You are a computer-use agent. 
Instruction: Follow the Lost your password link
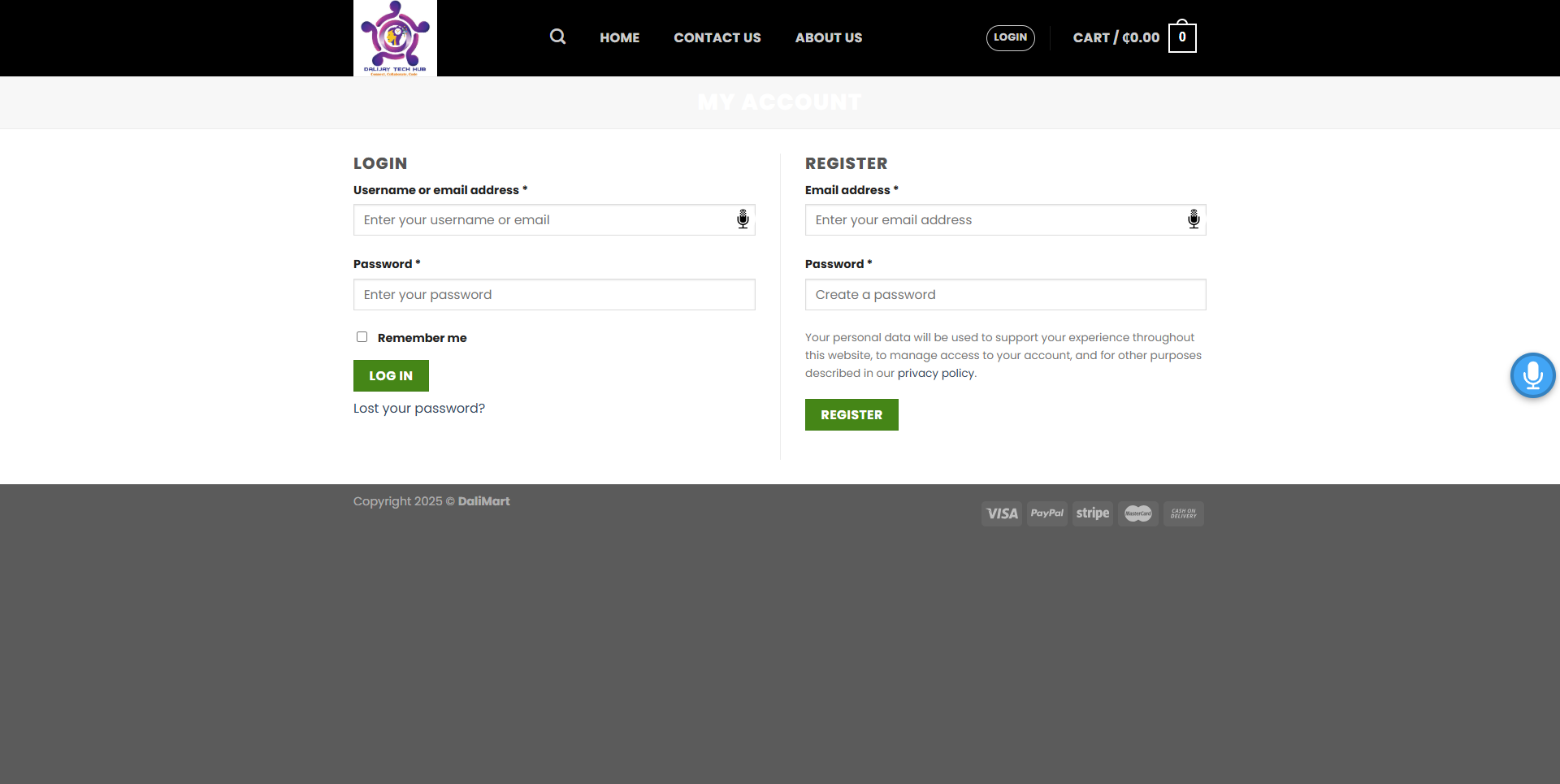click(419, 408)
